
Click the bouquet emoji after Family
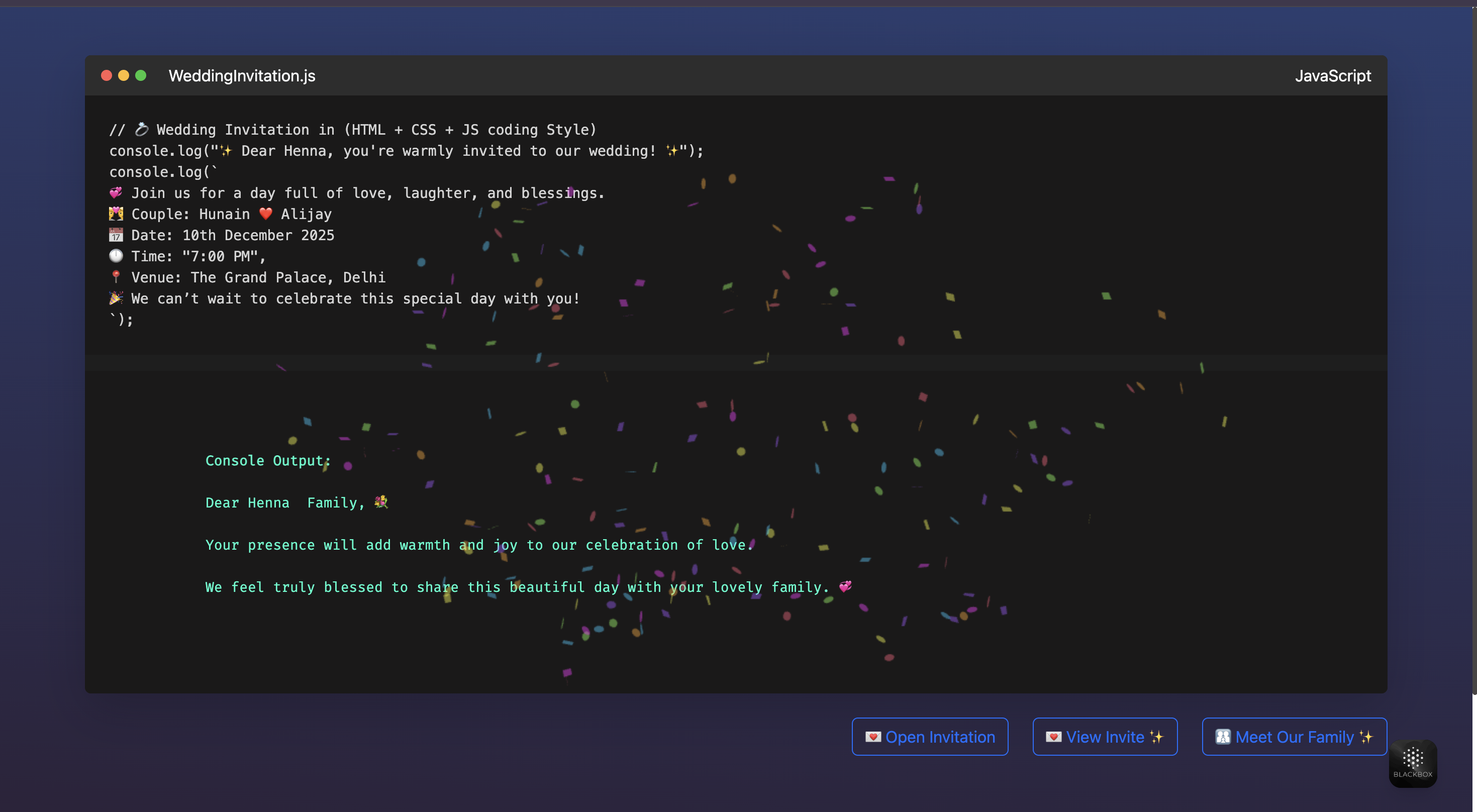tap(381, 502)
